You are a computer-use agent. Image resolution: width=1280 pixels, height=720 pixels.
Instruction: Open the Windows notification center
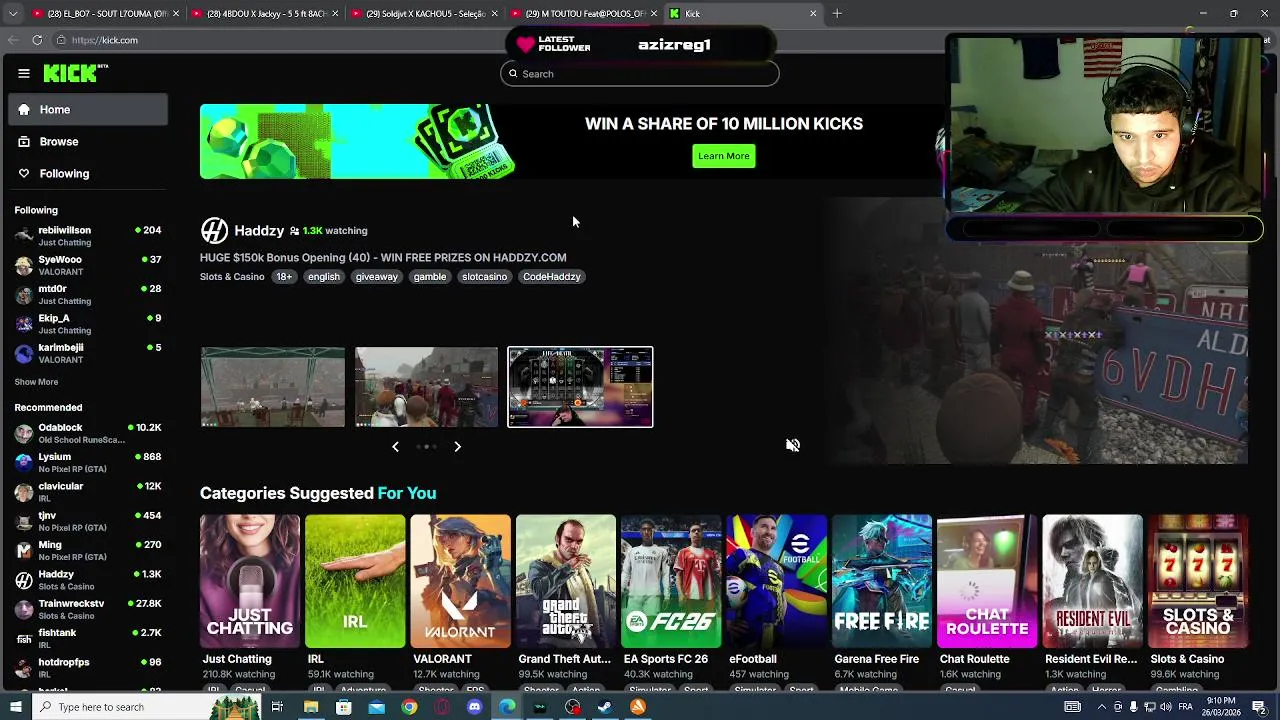tap(1259, 707)
